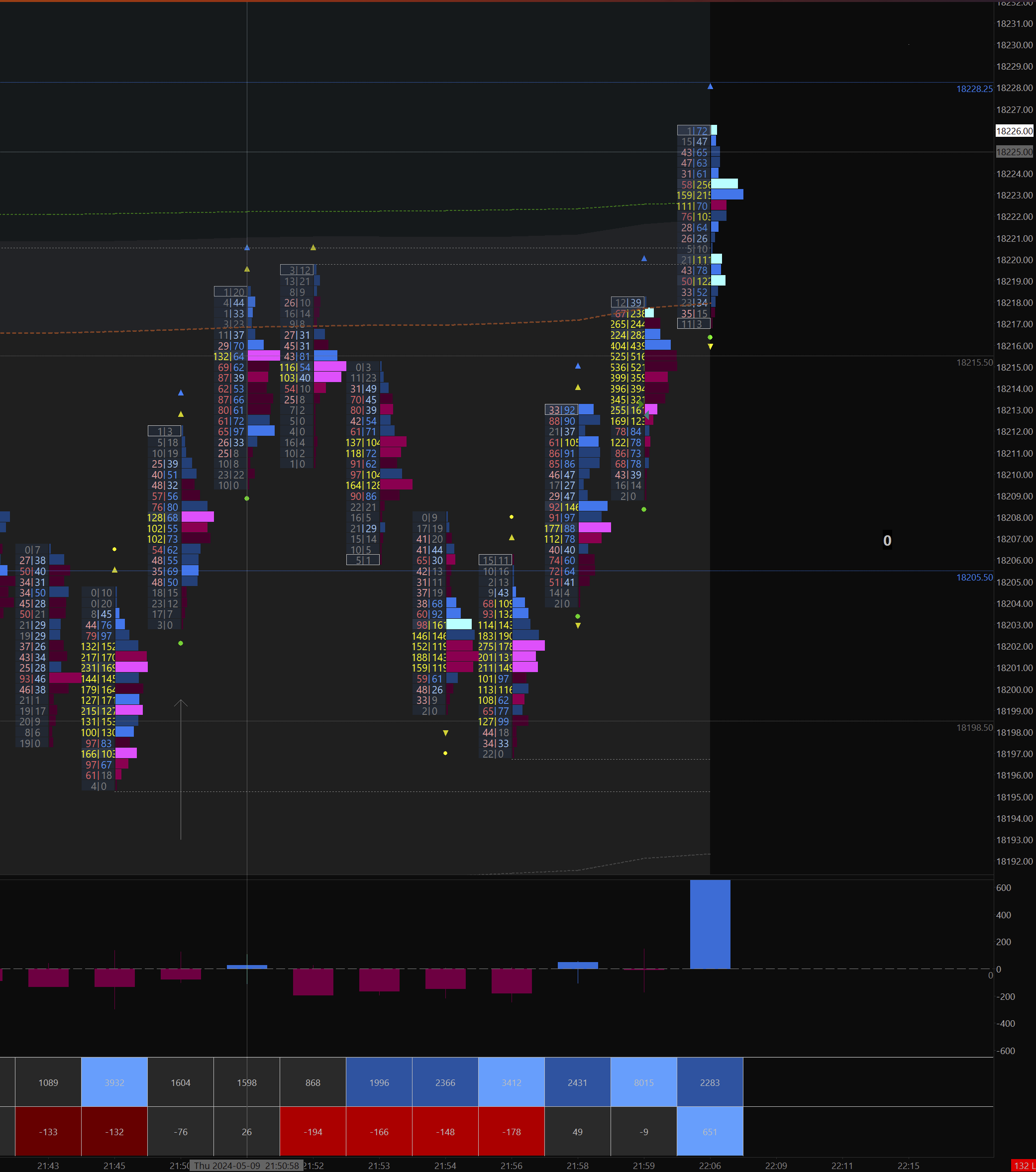Click the red 132 L badge

point(1023,1166)
